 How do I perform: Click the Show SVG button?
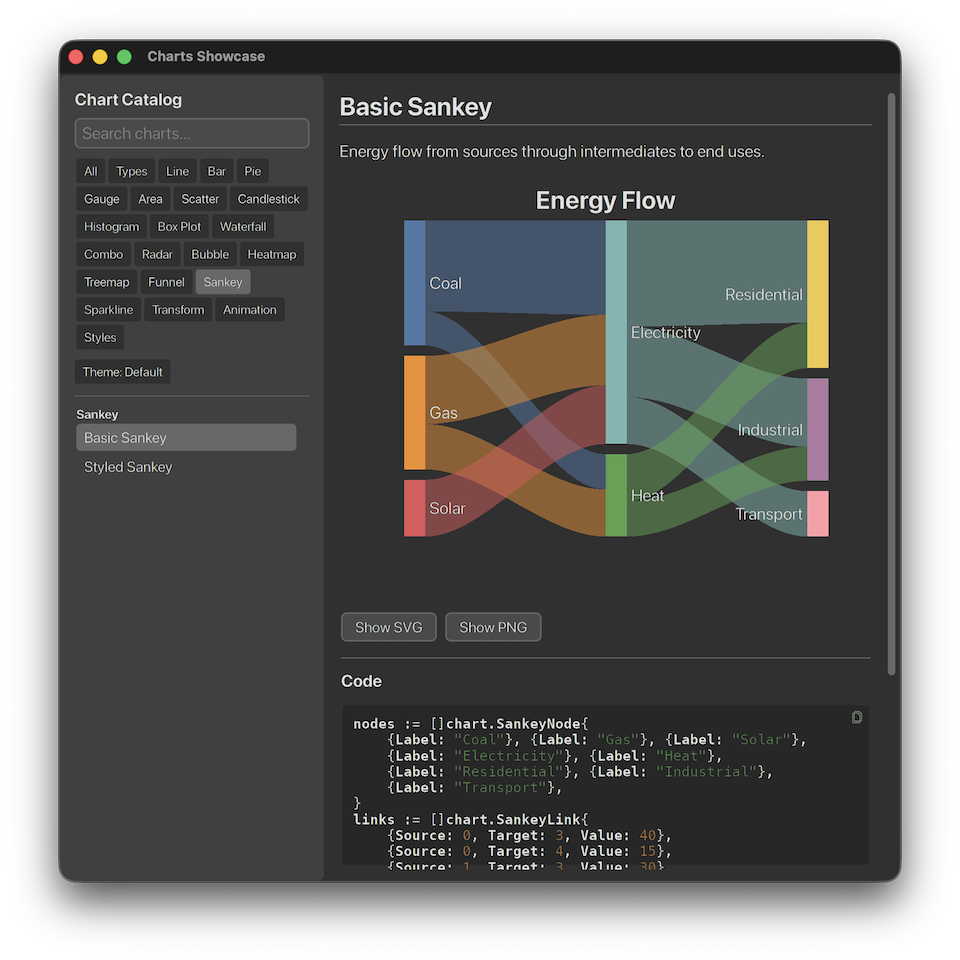[x=389, y=627]
